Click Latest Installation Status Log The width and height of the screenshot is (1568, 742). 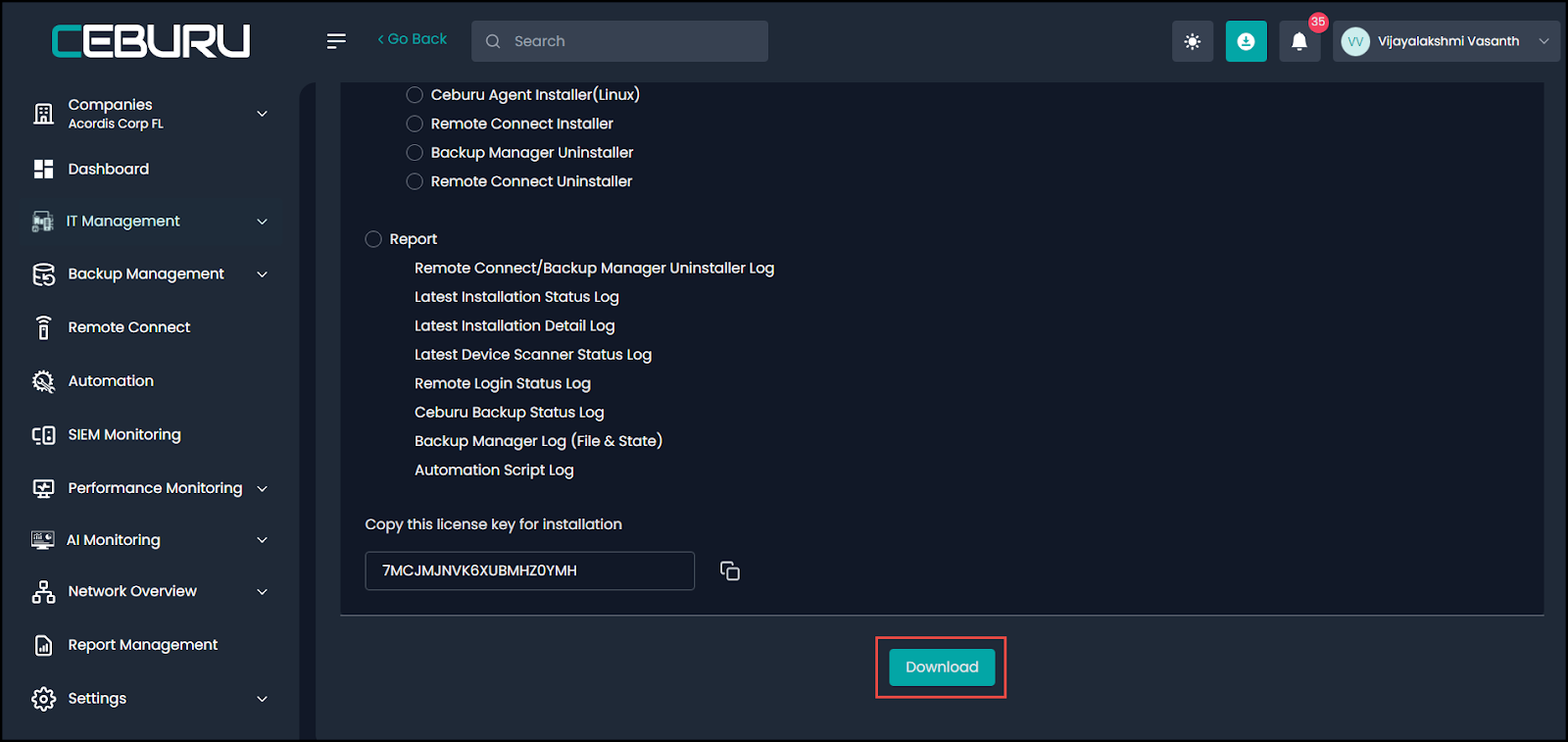click(x=516, y=297)
